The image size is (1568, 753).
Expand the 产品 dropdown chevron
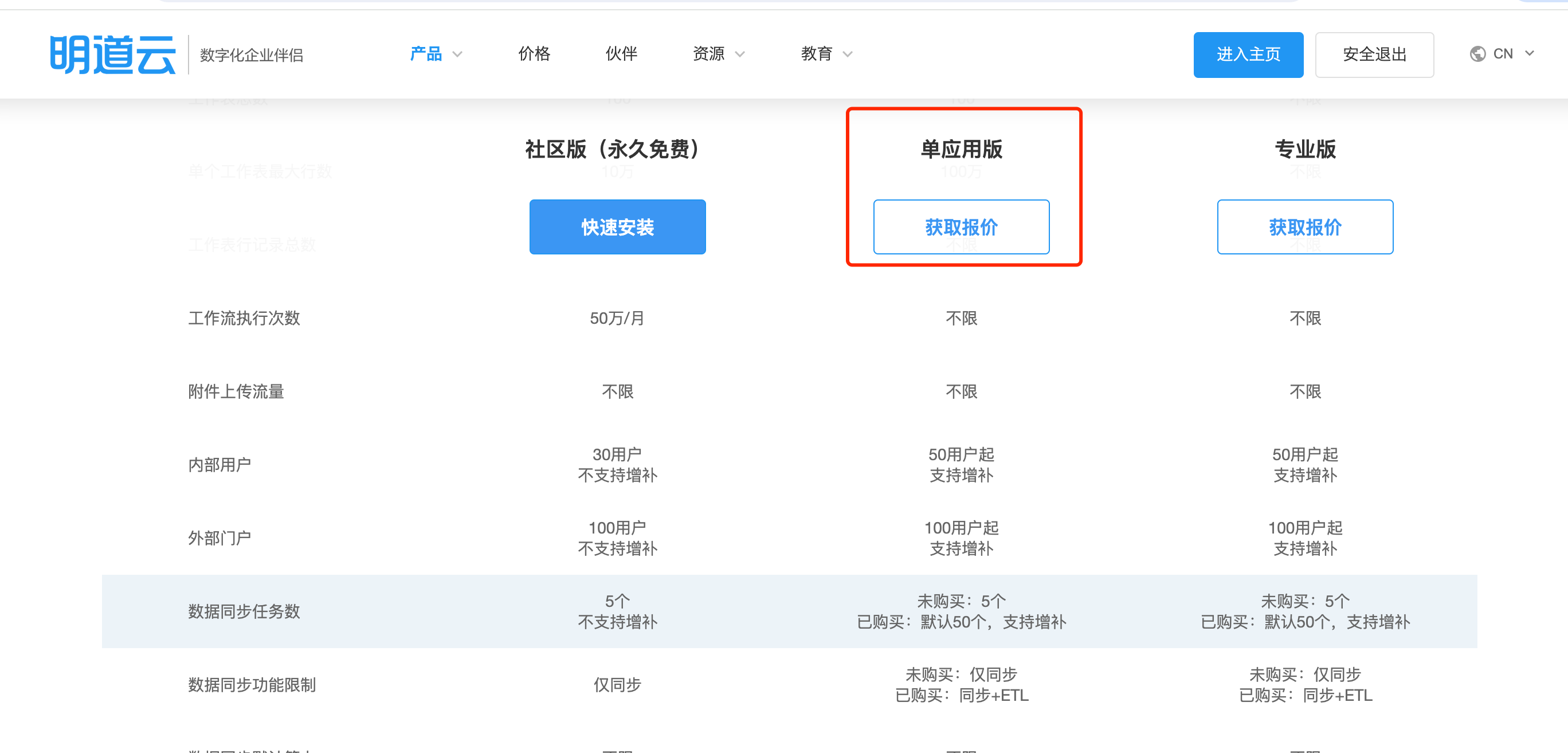(x=458, y=54)
